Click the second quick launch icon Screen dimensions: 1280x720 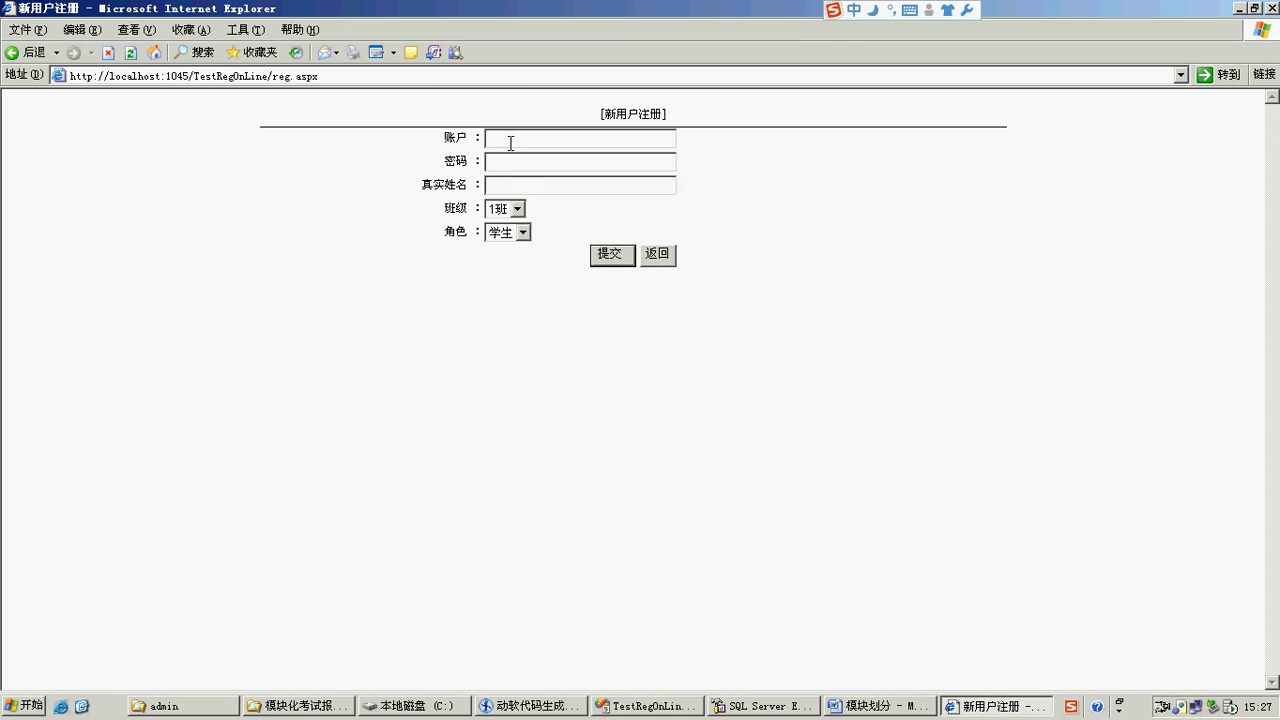pos(82,706)
